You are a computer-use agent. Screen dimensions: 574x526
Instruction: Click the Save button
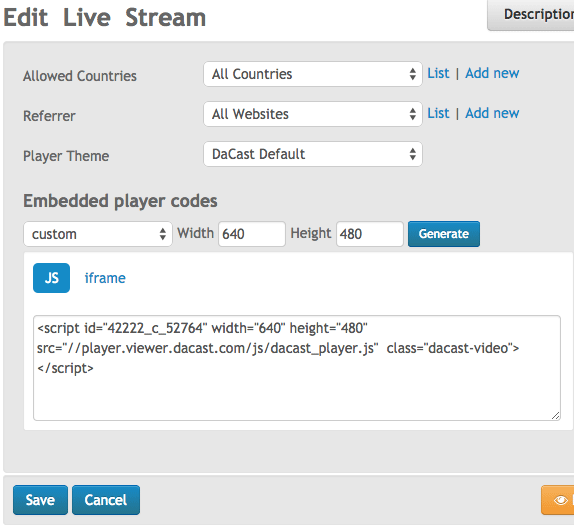tap(40, 500)
